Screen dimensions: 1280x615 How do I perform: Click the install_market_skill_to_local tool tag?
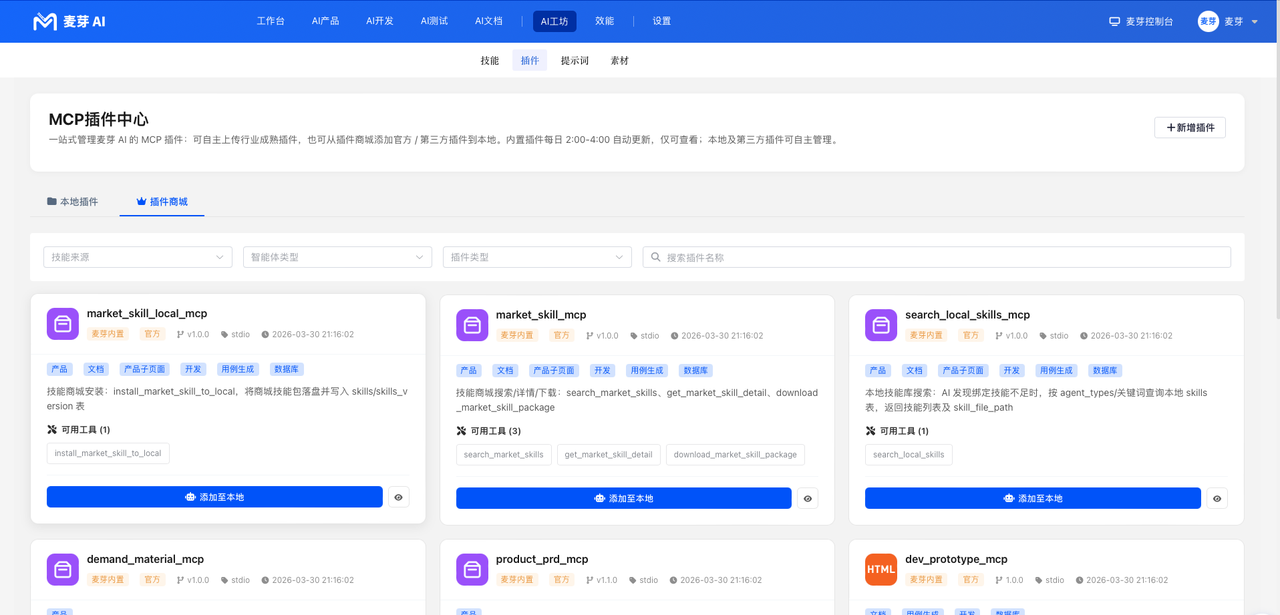pyautogui.click(x=108, y=453)
